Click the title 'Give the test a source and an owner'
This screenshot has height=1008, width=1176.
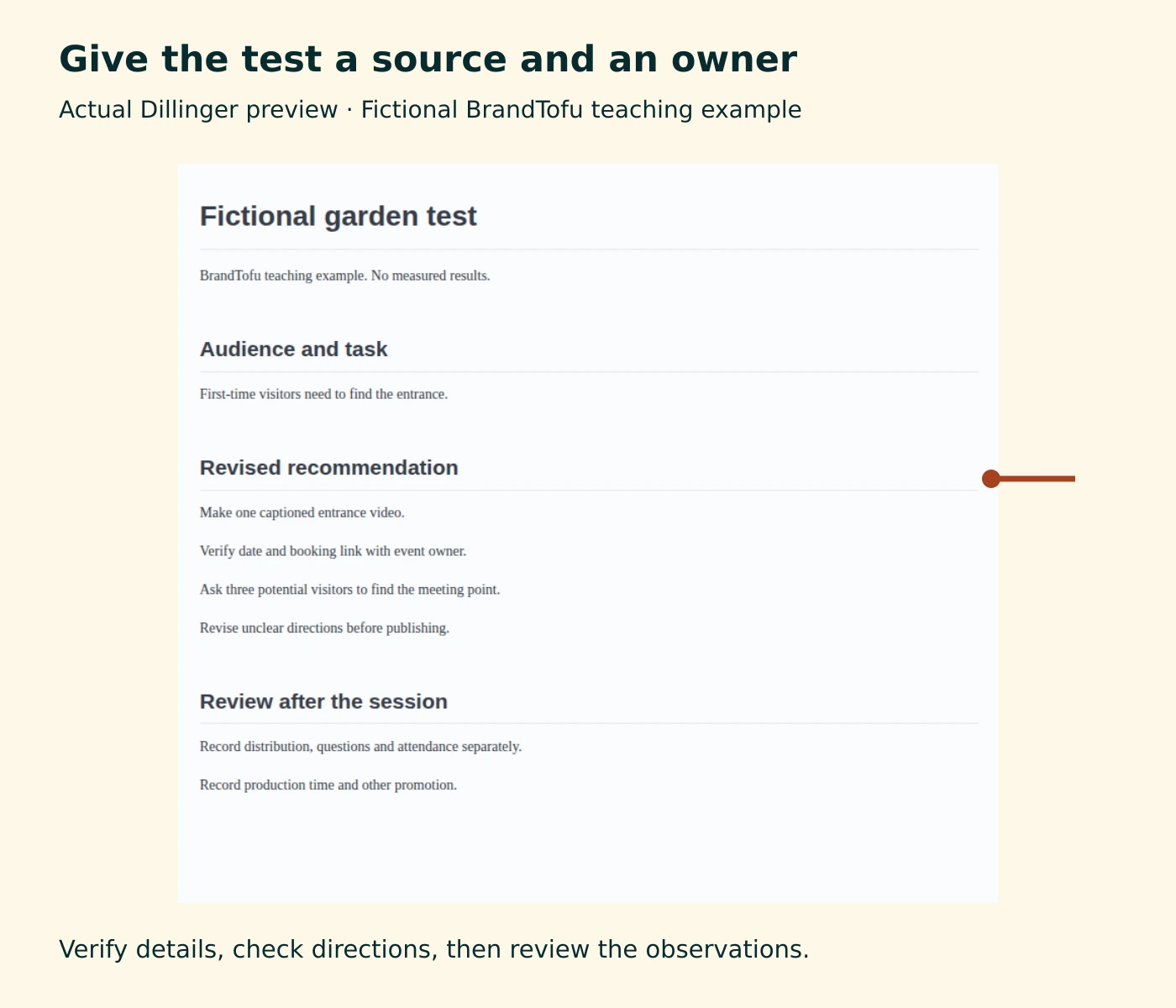tap(428, 60)
